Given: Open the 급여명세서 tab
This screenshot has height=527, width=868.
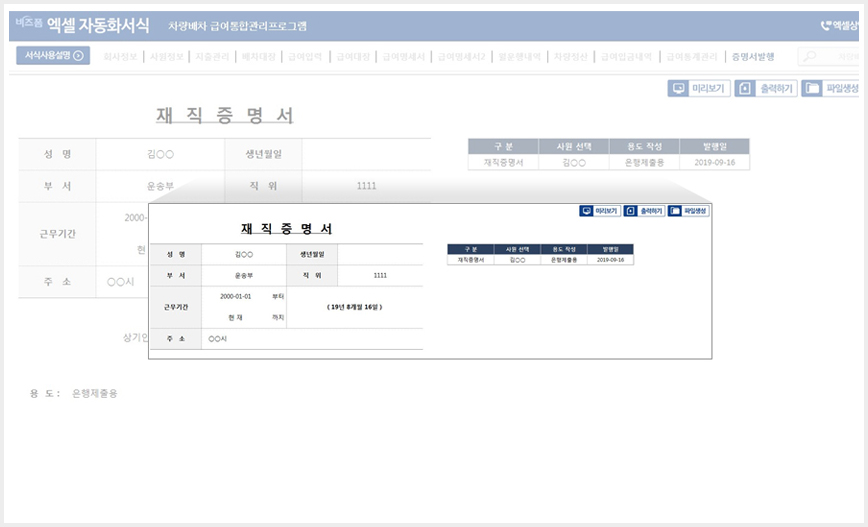Looking at the screenshot, I should pos(404,56).
